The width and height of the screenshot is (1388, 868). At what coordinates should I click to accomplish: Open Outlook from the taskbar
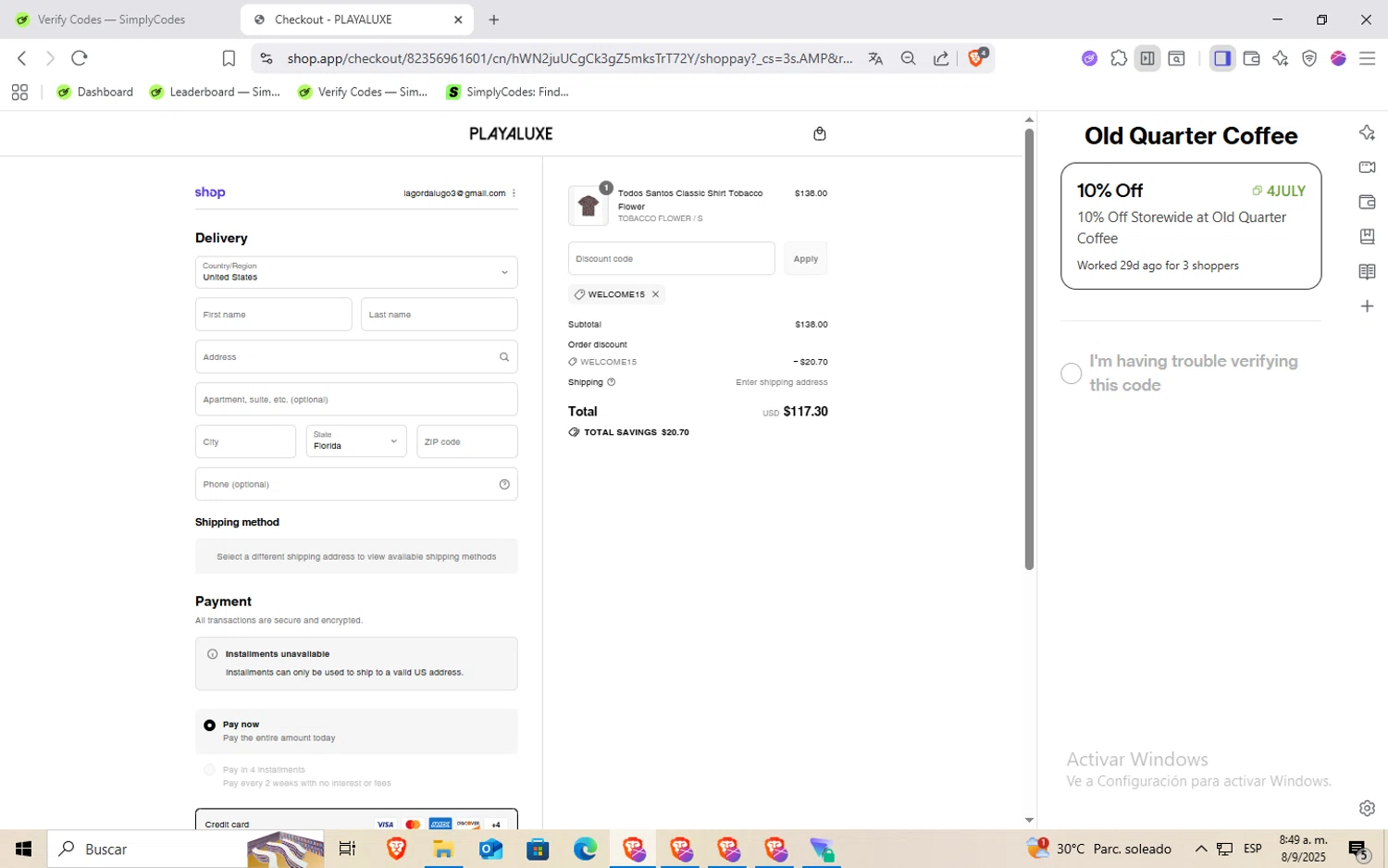pyautogui.click(x=490, y=849)
